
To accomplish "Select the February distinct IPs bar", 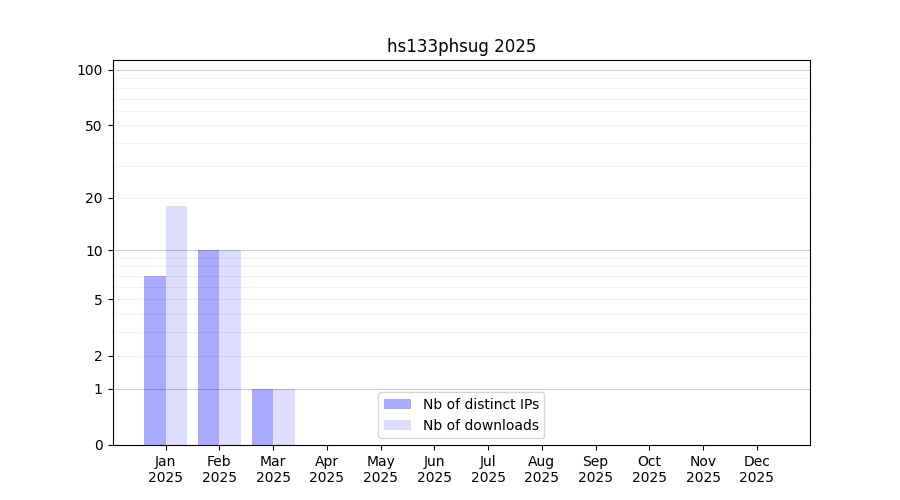I will point(208,347).
